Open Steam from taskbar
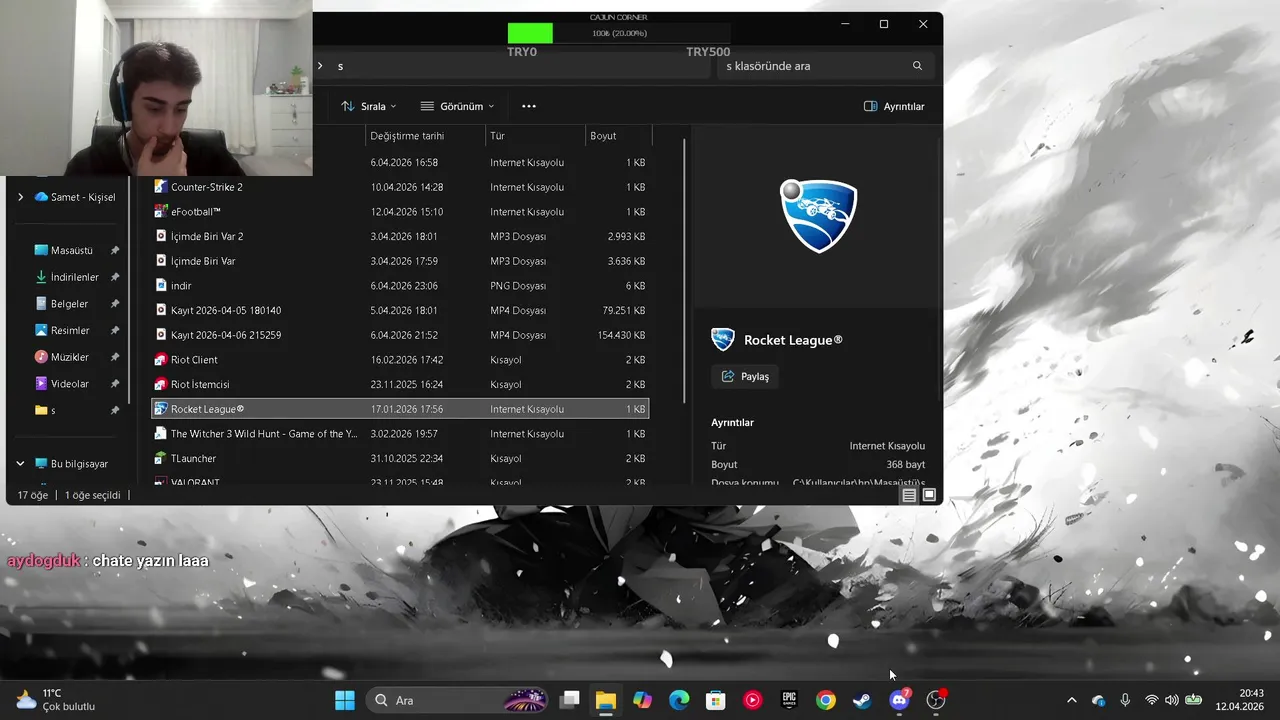Screen dimensions: 1280x720 click(862, 700)
